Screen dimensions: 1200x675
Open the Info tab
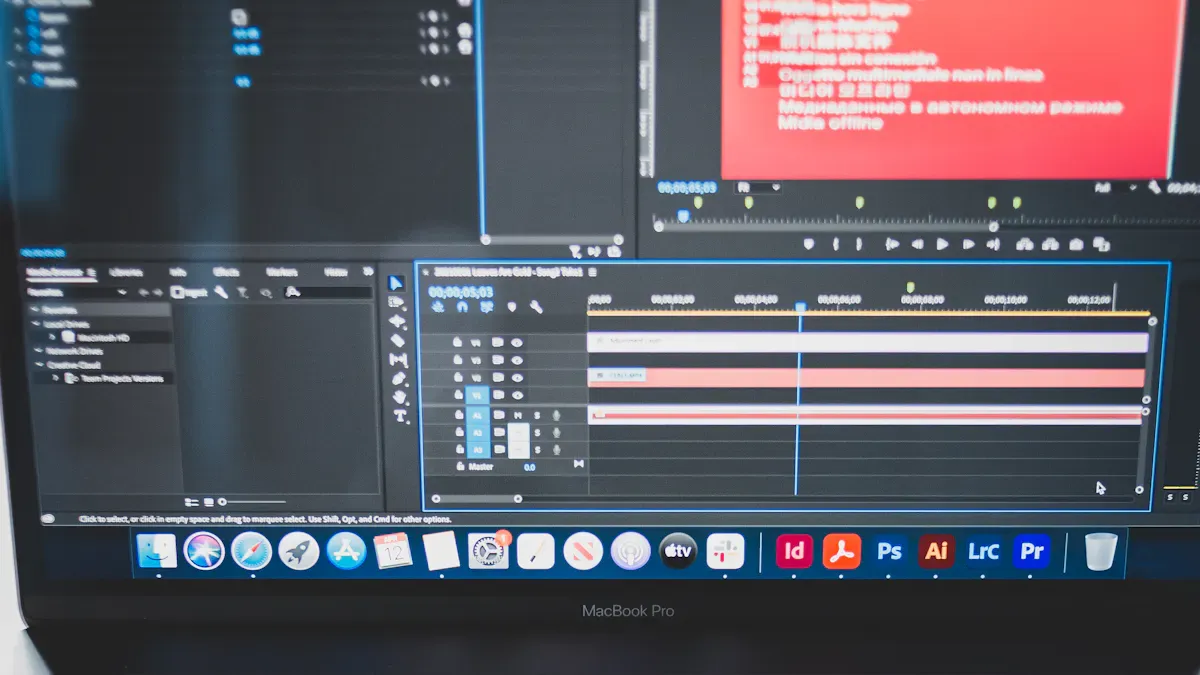click(178, 272)
